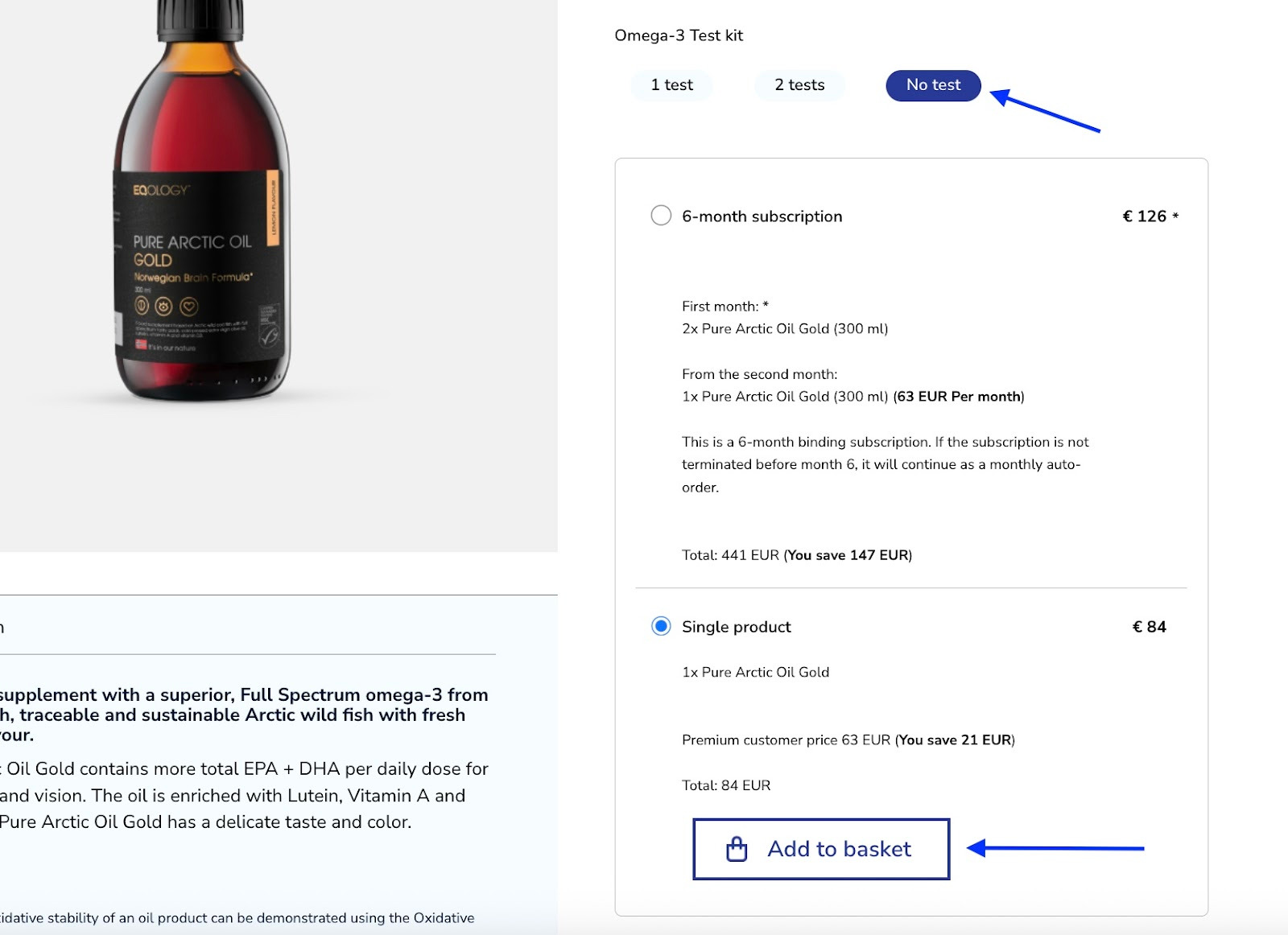Click 'Total: 84 EUR' text
Viewport: 1288px width, 935px height.
click(x=726, y=785)
